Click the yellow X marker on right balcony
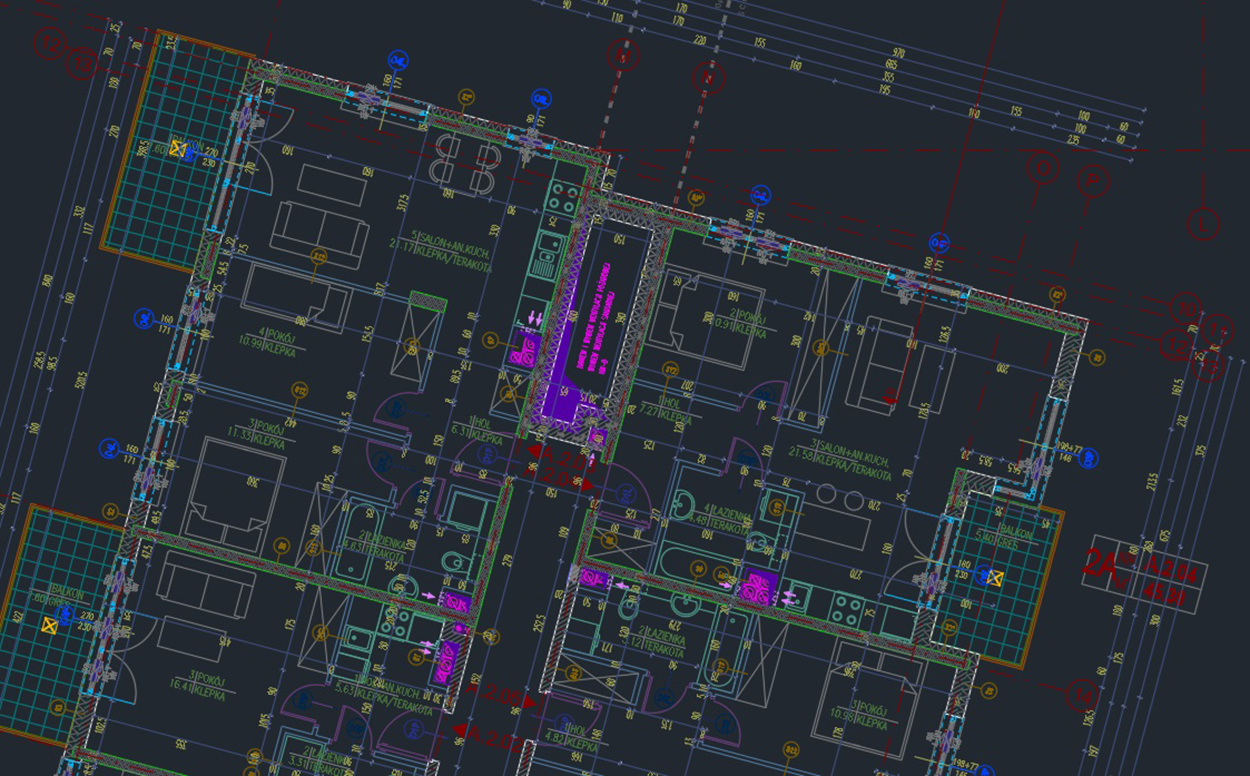The image size is (1250, 776). (993, 577)
